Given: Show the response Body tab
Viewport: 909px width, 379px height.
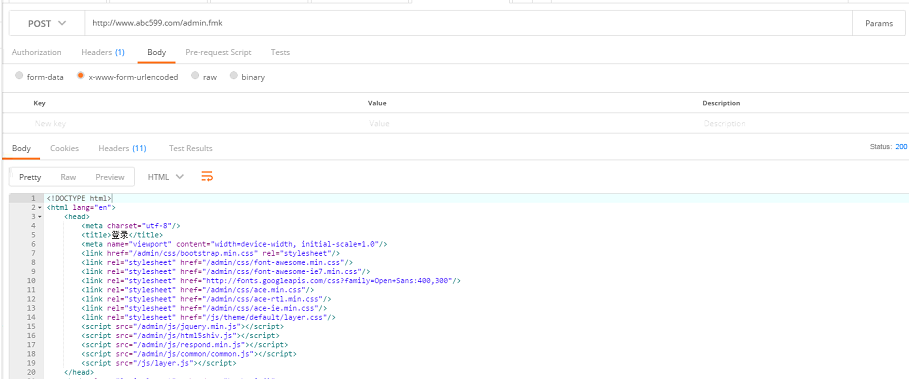Looking at the screenshot, I should [x=21, y=148].
